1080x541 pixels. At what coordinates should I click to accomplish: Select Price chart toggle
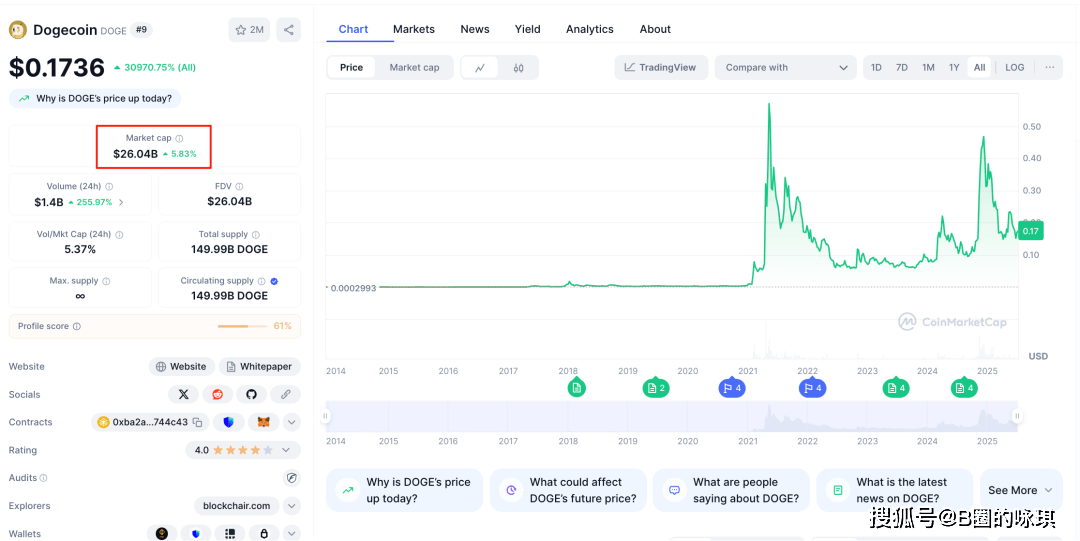click(x=351, y=68)
